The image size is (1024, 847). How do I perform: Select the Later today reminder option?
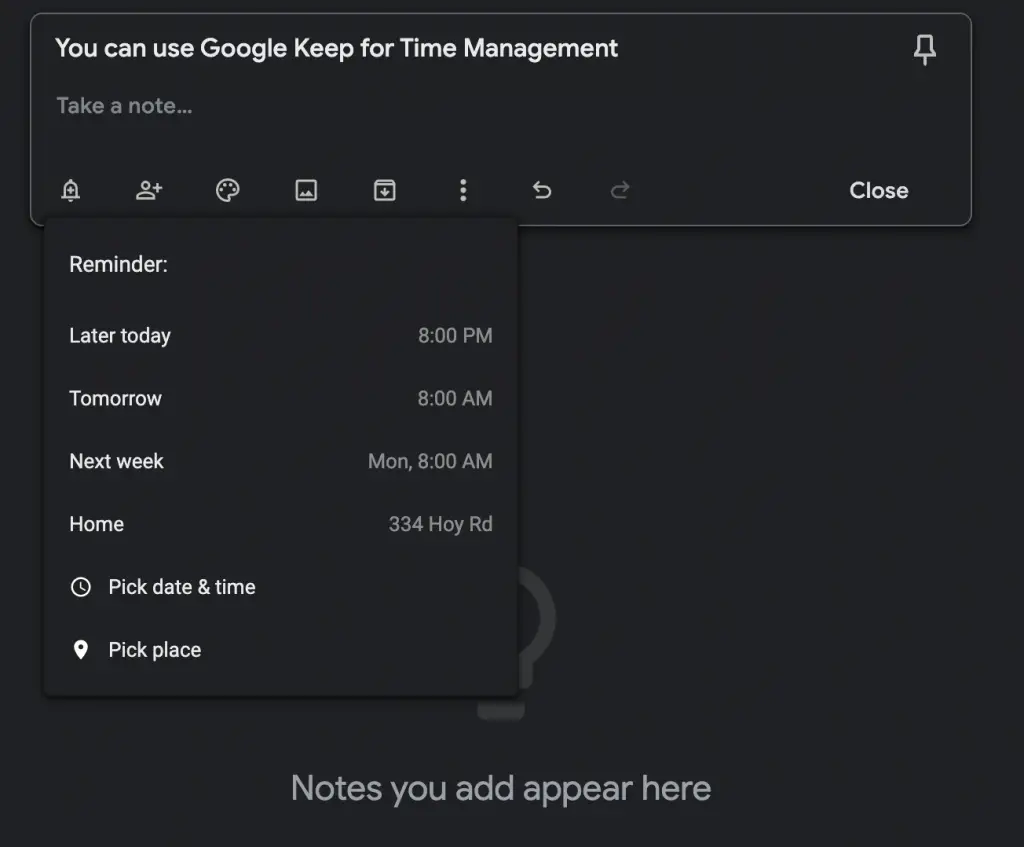pyautogui.click(x=281, y=336)
